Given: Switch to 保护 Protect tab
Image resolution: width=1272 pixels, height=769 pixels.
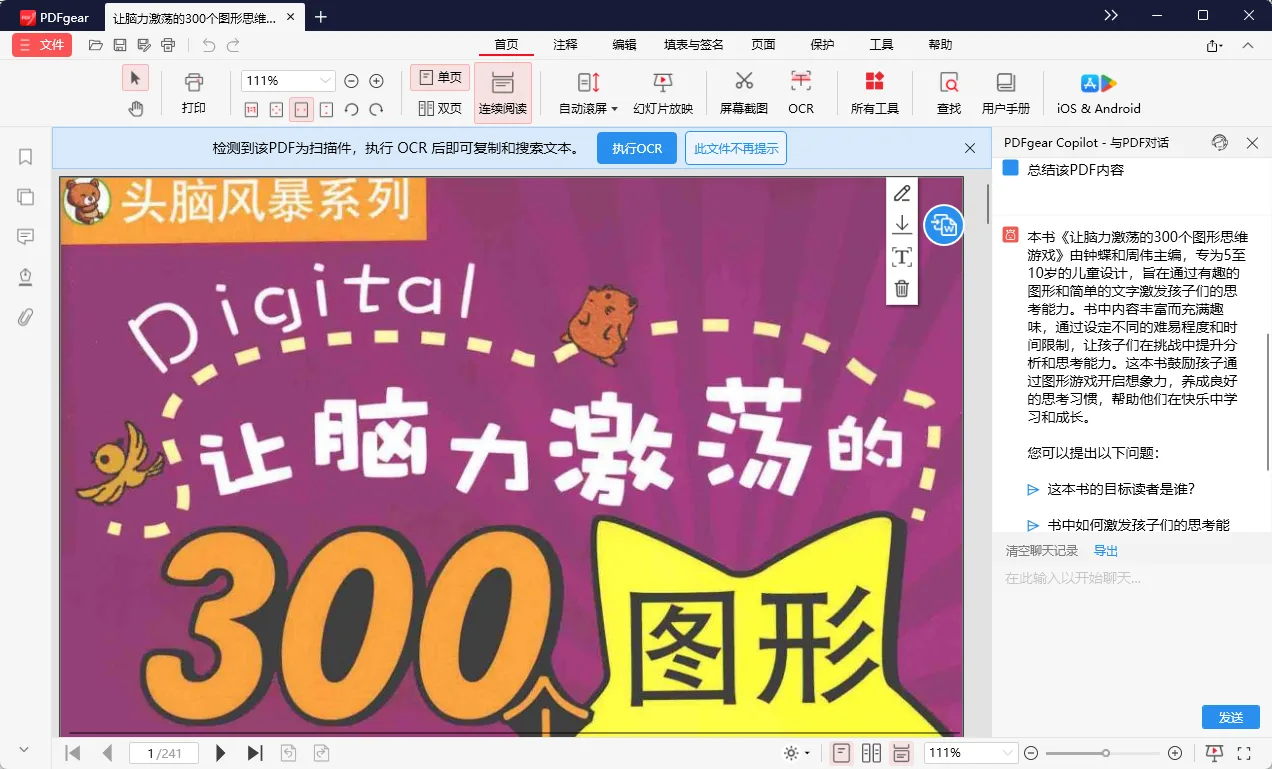Looking at the screenshot, I should click(822, 45).
